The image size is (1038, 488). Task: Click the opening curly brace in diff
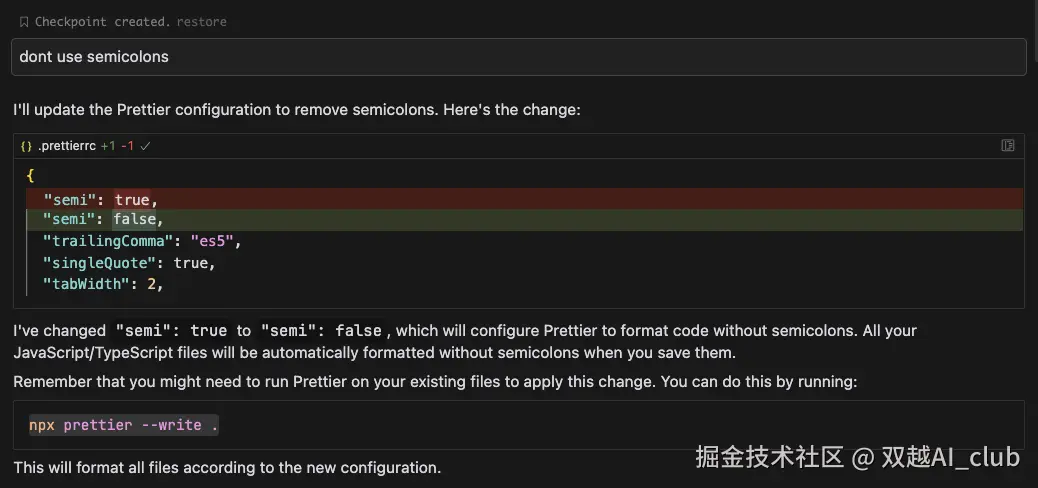[30, 176]
